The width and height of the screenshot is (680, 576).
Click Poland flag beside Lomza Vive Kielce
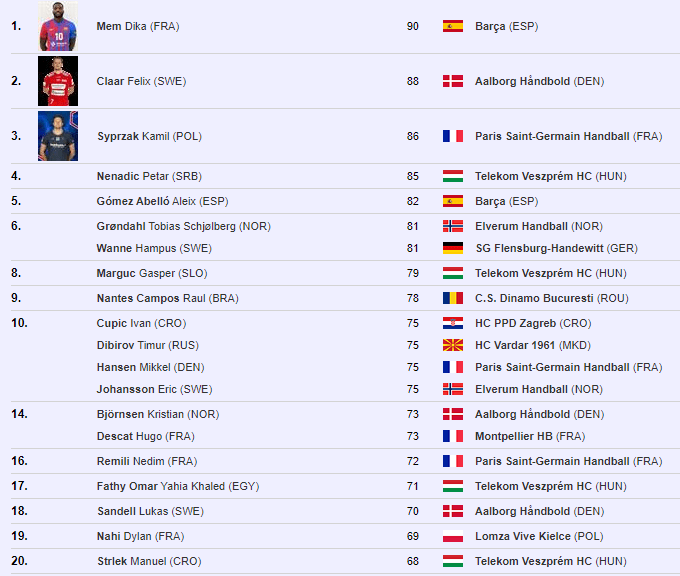452,536
